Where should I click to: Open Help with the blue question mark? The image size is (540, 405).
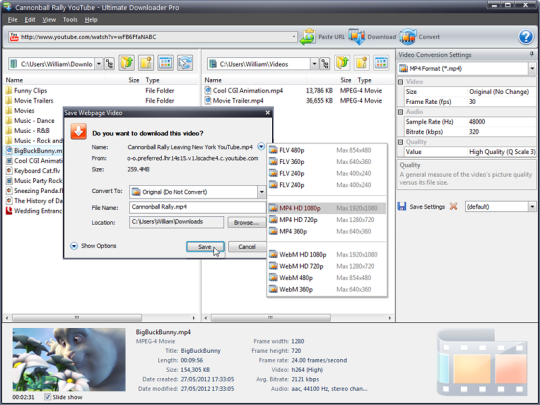tap(526, 37)
